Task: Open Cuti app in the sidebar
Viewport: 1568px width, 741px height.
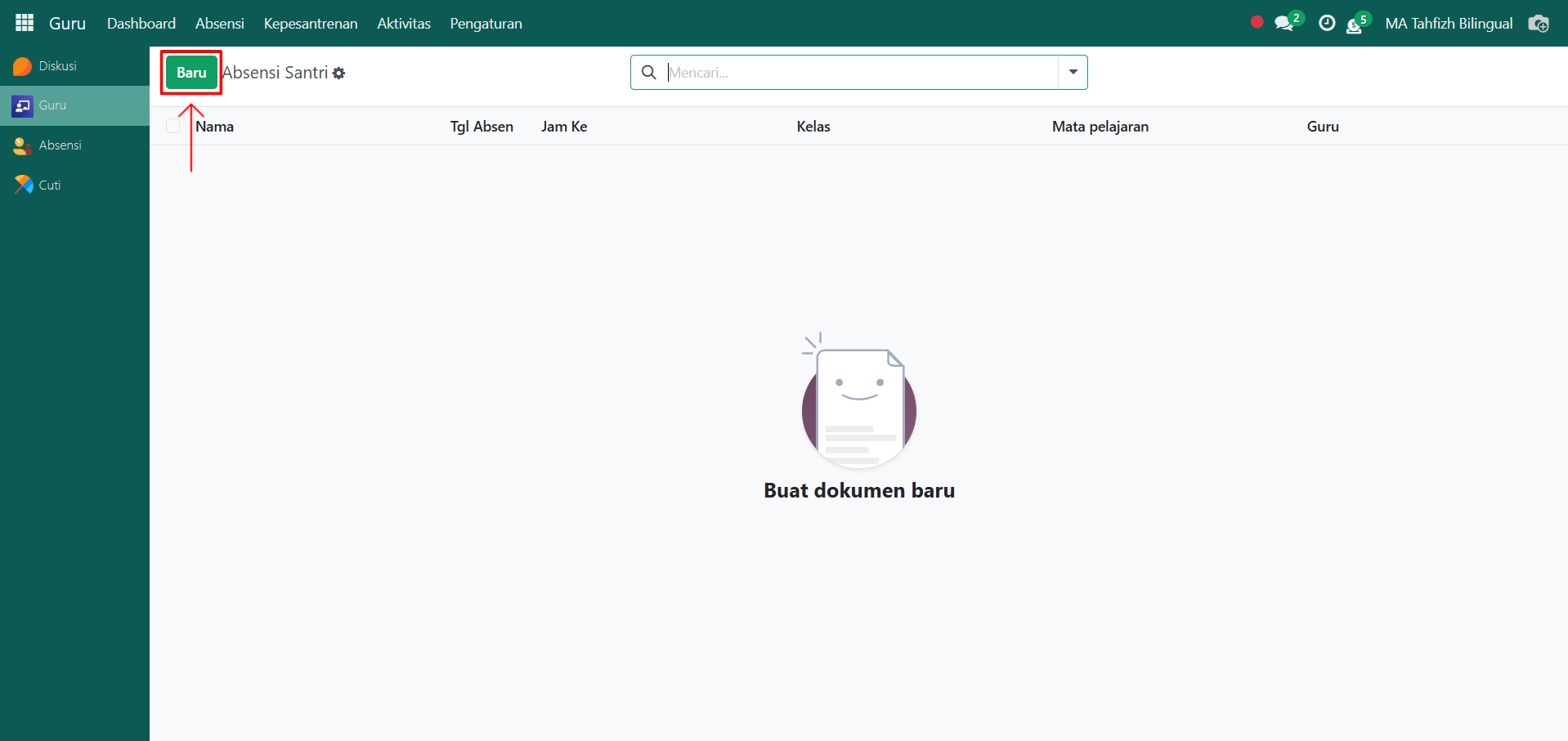Action: tap(49, 185)
